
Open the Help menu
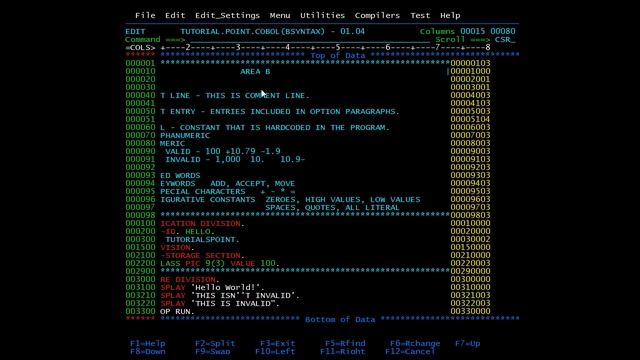[x=450, y=16]
